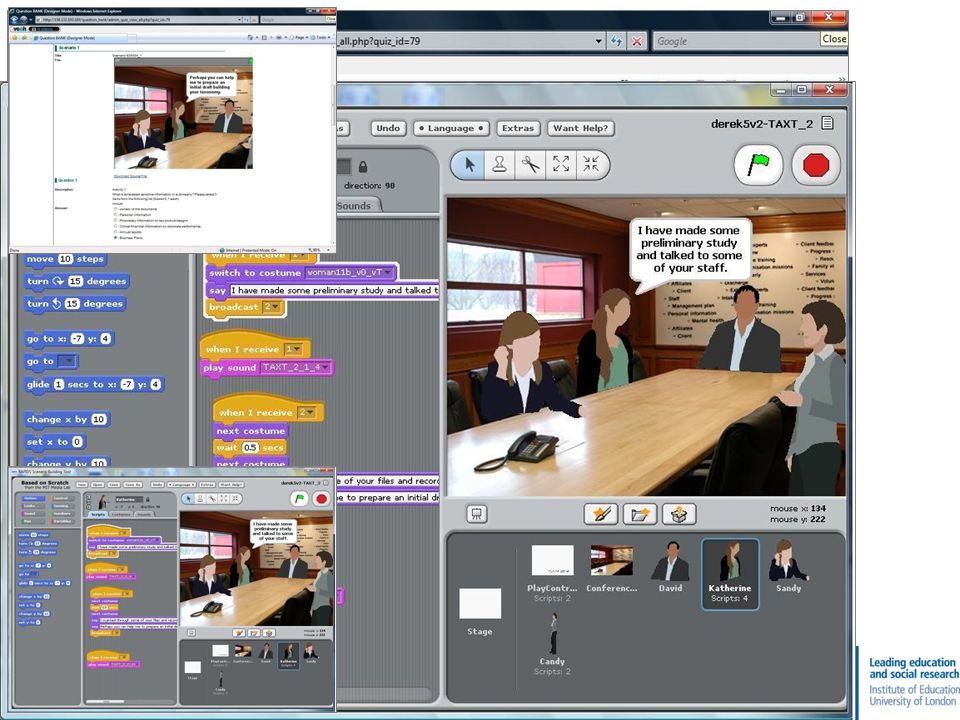This screenshot has height=720, width=960.
Task: Open Costumes tab in small Scratch window
Action: [121, 514]
